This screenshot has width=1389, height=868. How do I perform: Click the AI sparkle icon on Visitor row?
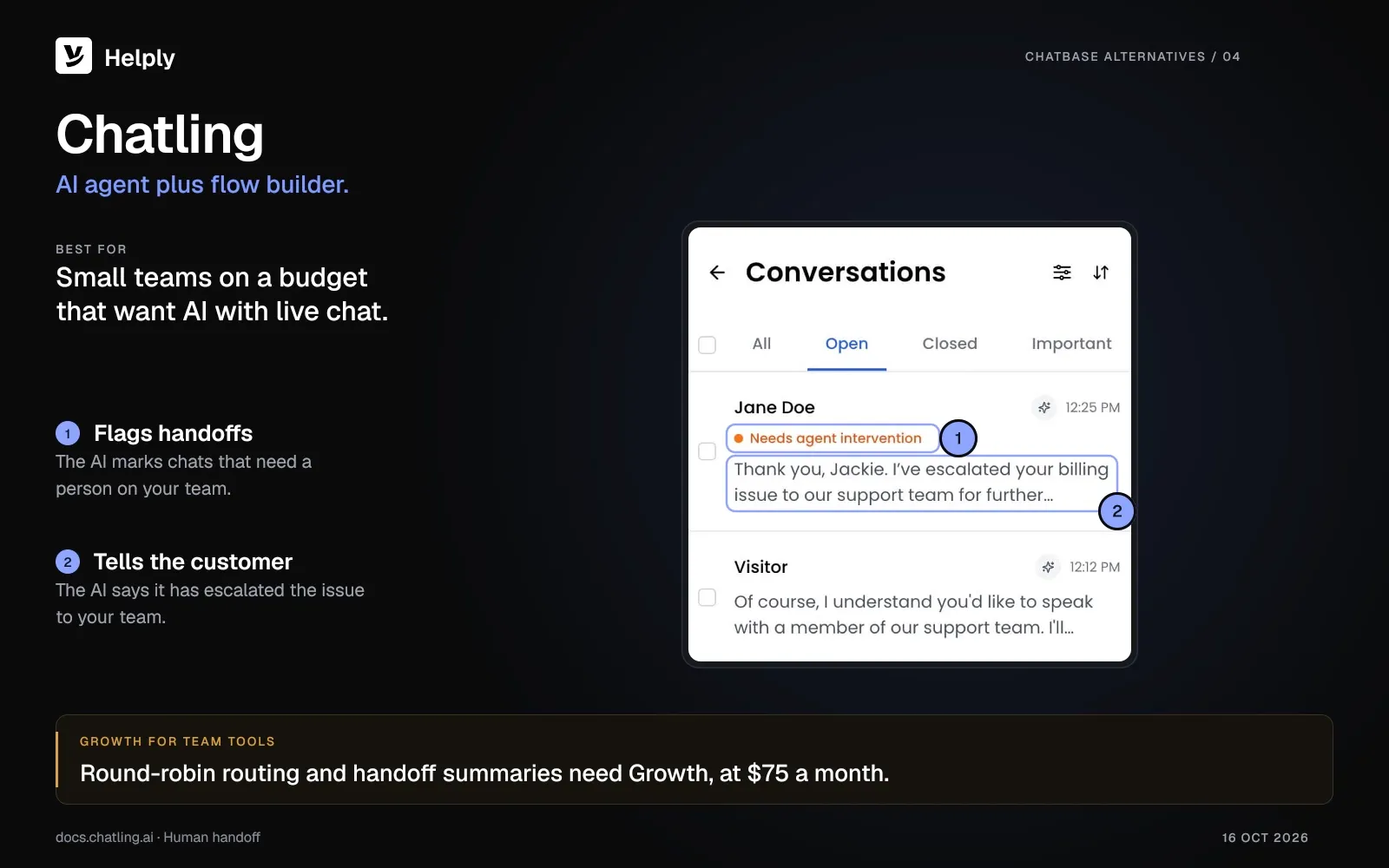[x=1049, y=567]
